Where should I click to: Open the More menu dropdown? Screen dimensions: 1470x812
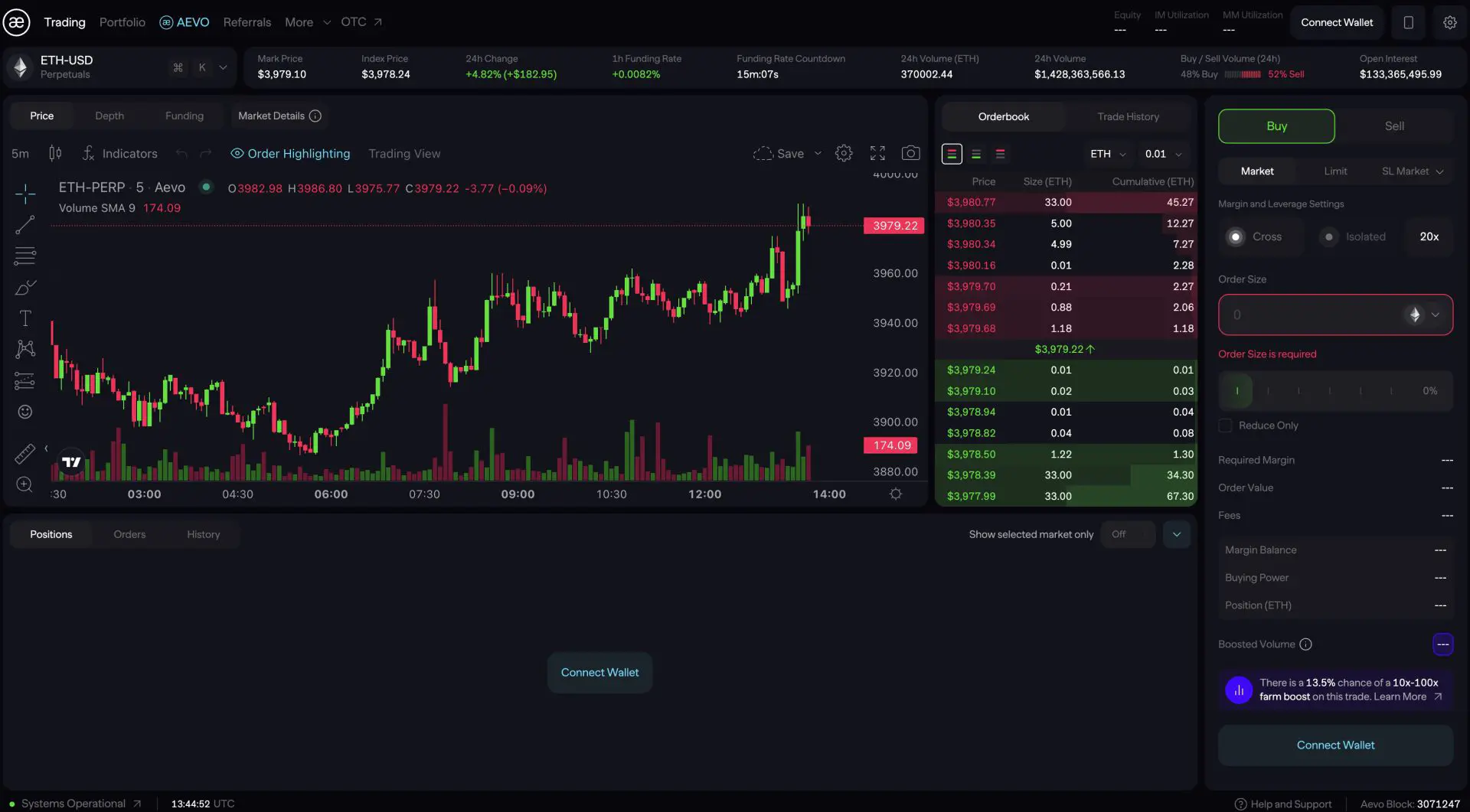[x=308, y=22]
